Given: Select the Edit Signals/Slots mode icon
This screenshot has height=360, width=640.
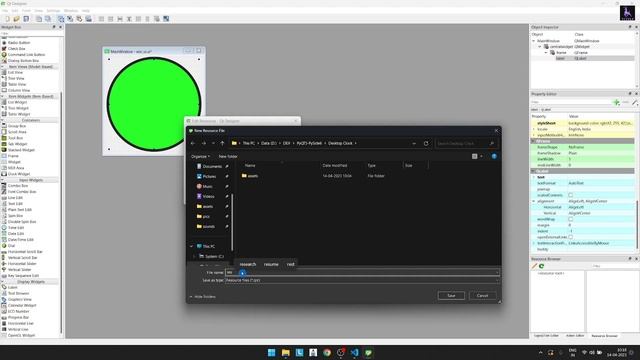Looking at the screenshot, I should click(x=70, y=19).
